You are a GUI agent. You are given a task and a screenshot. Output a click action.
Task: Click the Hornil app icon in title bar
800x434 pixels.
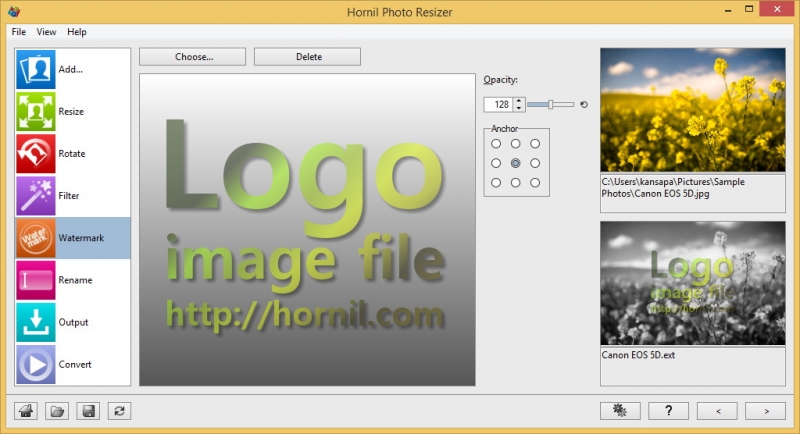click(14, 11)
